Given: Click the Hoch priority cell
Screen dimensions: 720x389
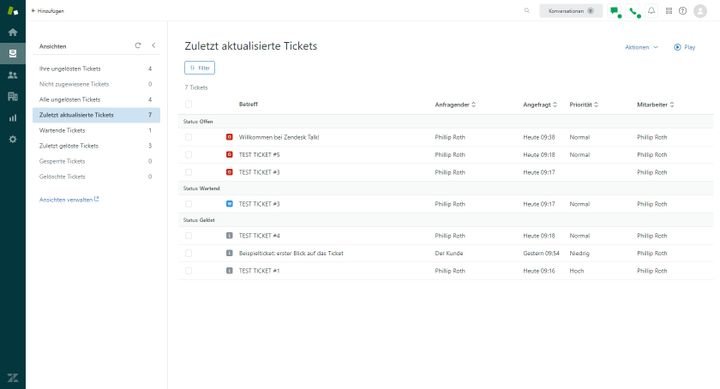Looking at the screenshot, I should 577,271.
